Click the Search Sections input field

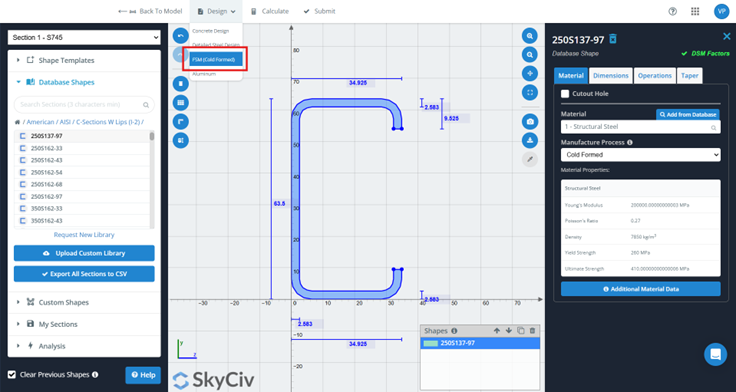click(x=84, y=105)
